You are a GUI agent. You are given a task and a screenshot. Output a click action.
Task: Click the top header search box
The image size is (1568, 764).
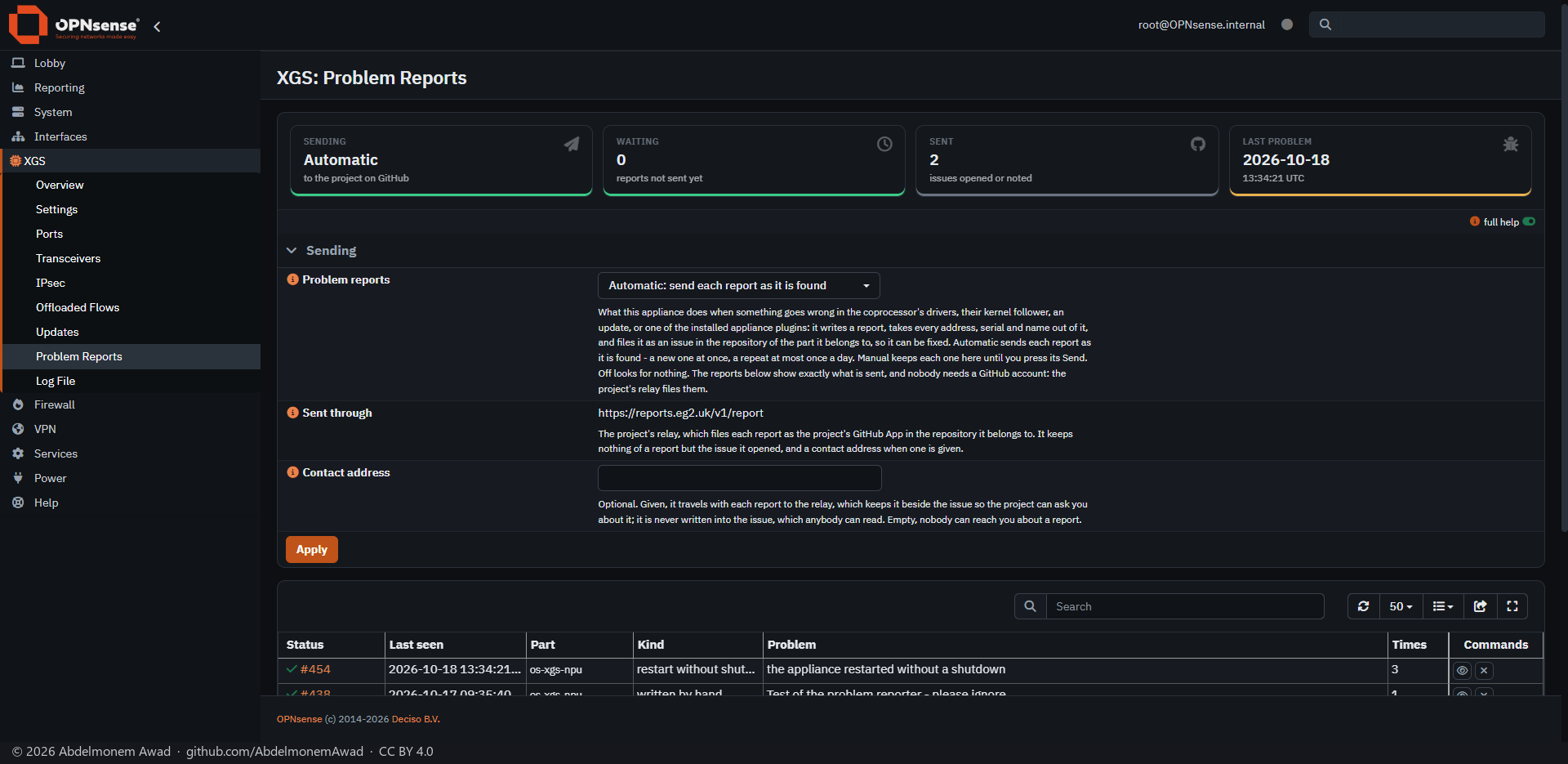coord(1427,25)
